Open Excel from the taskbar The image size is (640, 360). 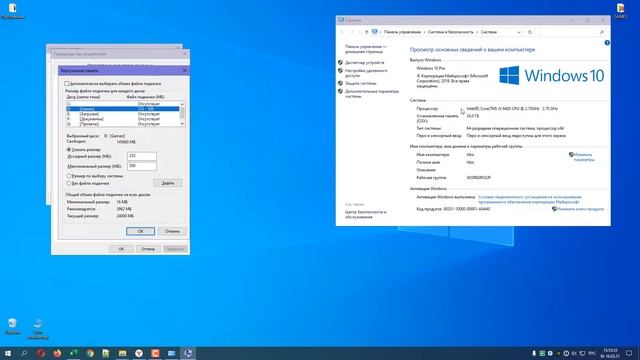point(73,353)
